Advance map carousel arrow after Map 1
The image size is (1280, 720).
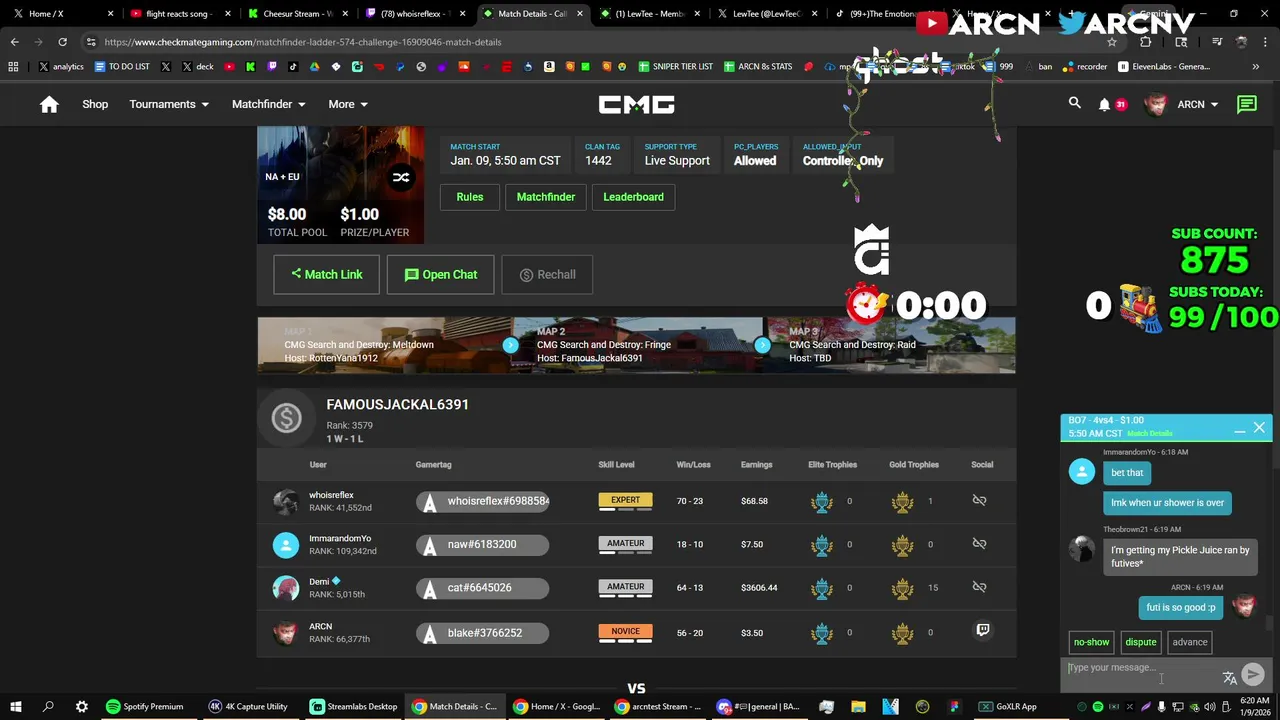click(510, 345)
